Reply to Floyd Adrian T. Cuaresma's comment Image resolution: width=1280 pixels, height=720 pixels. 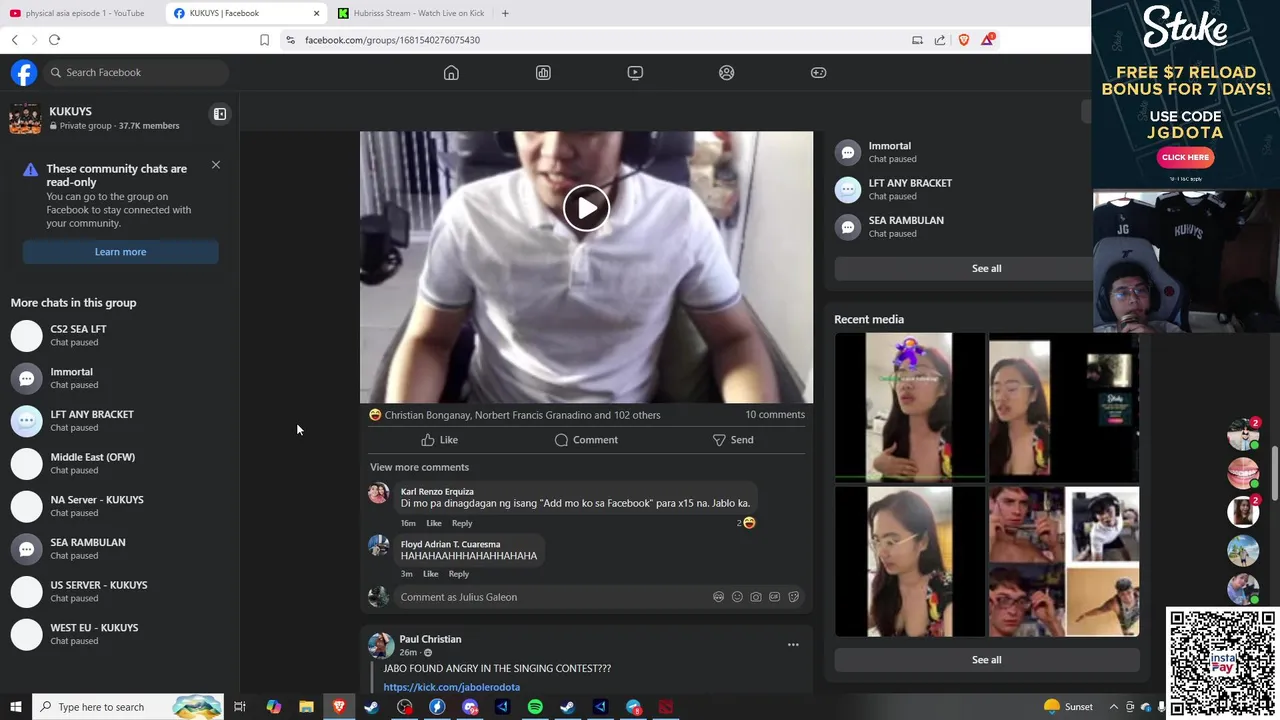pyautogui.click(x=459, y=574)
